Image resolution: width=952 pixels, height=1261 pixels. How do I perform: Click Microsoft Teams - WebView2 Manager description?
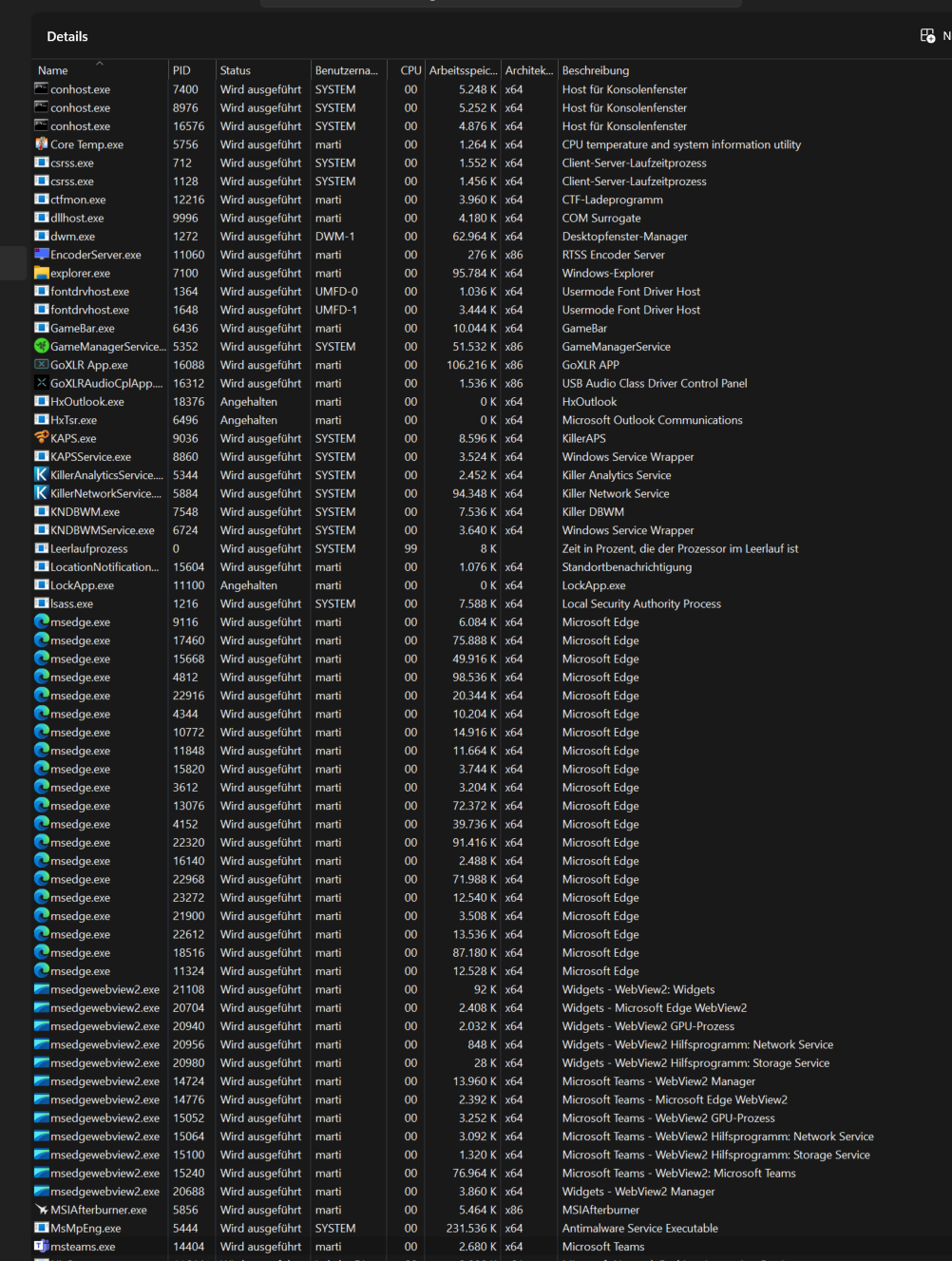click(x=658, y=1081)
